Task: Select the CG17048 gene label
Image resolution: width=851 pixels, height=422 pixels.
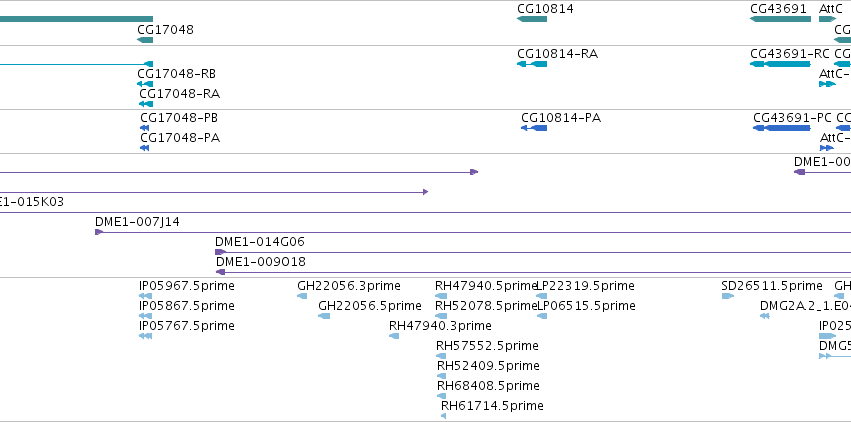Action: (x=165, y=30)
